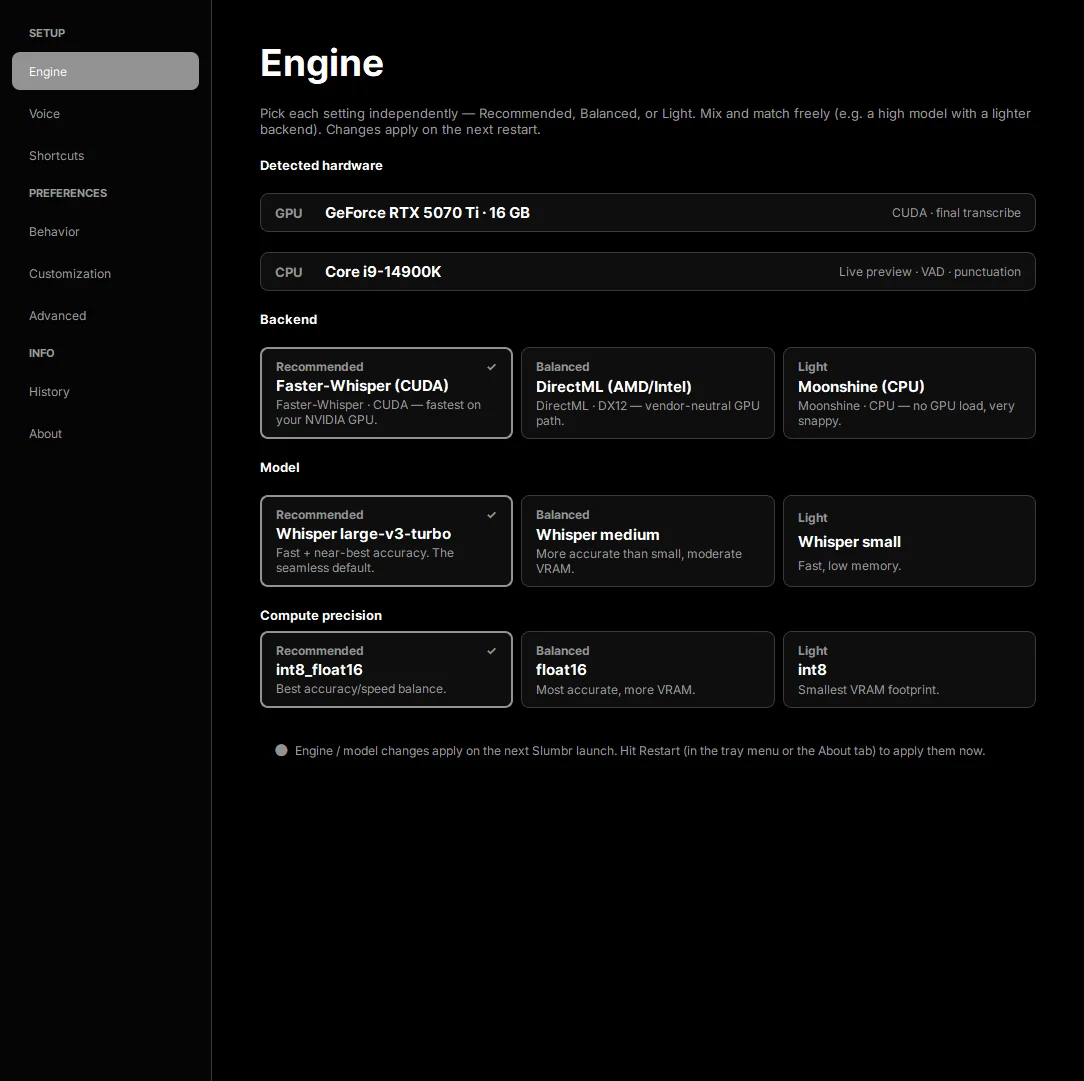Screen dimensions: 1084x1081
Task: Click checkmark on Whisper large-v3-turbo card
Action: [x=492, y=515]
